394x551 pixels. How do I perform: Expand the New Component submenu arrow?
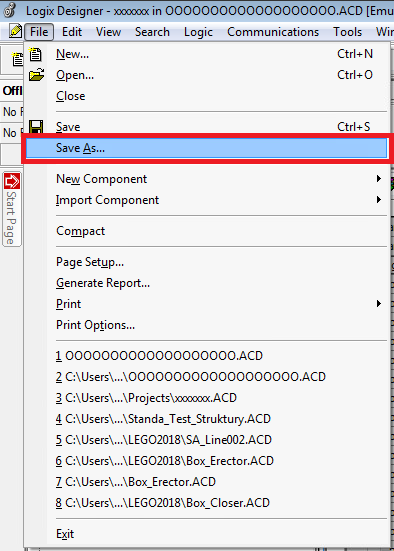pos(379,179)
